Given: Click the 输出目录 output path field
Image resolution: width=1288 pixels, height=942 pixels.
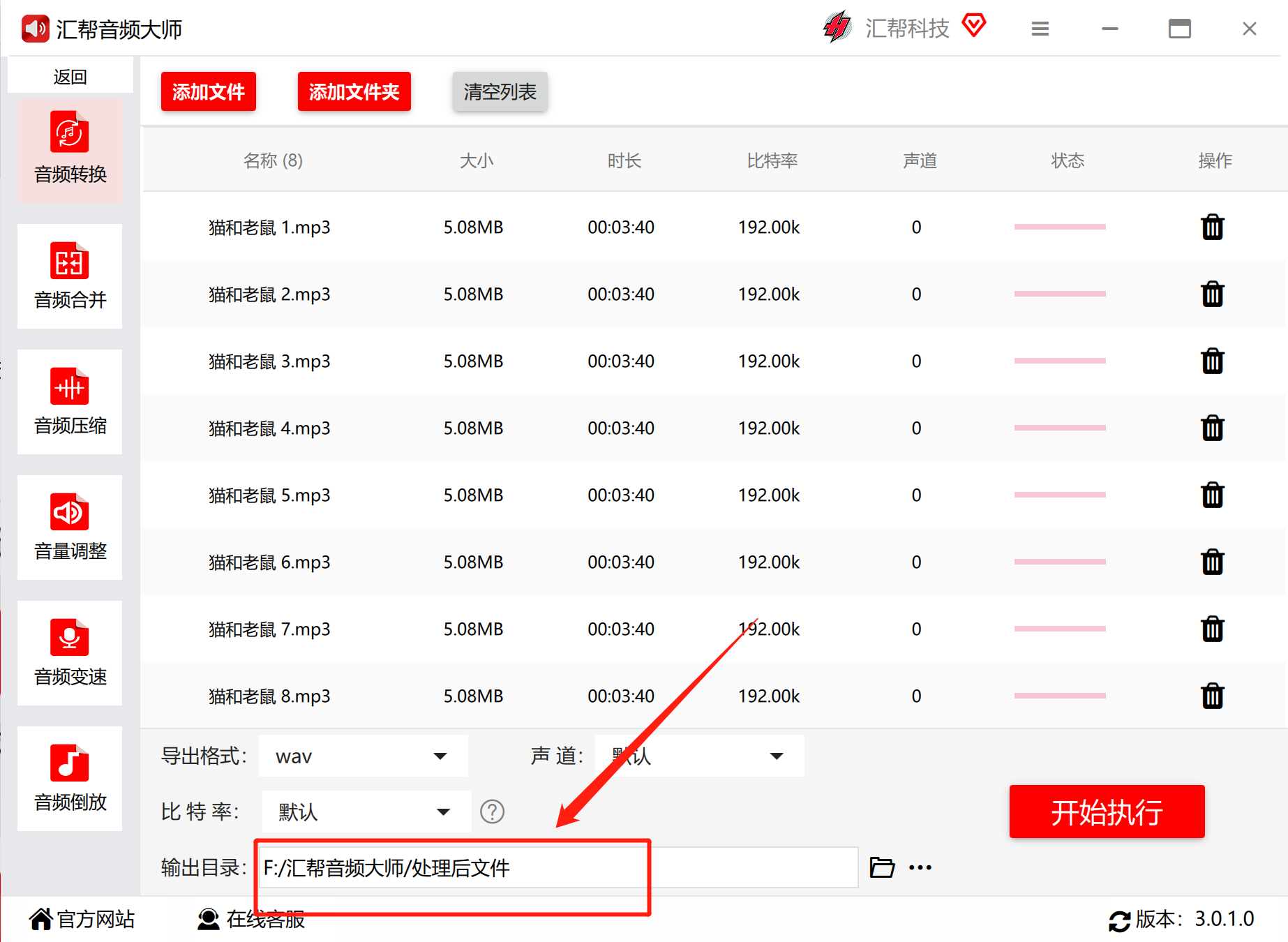Looking at the screenshot, I should 558,867.
